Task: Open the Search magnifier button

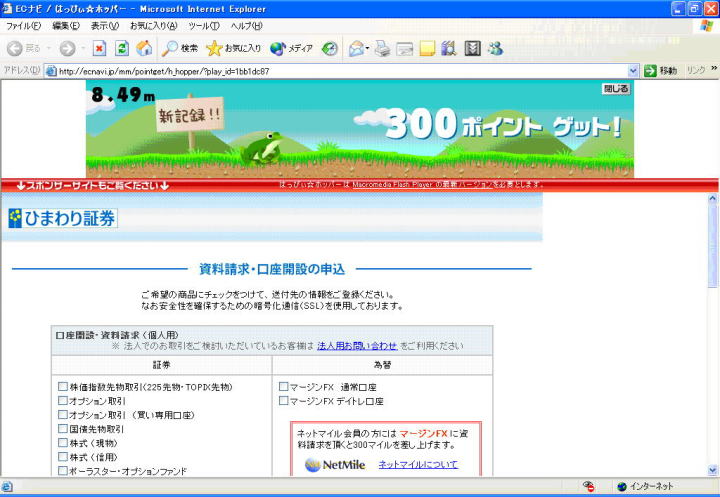Action: [x=180, y=48]
